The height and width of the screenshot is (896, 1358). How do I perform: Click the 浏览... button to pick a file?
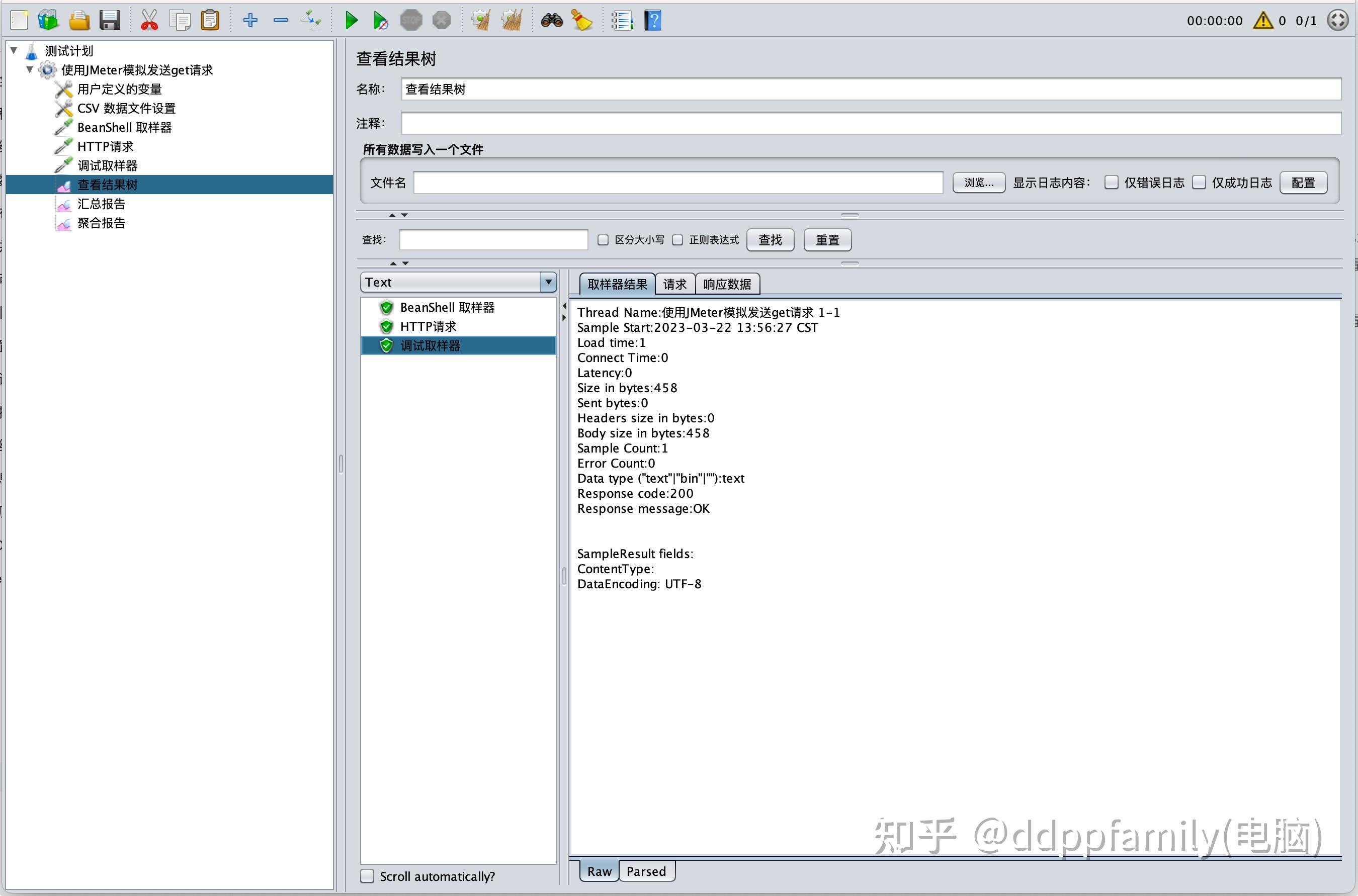click(x=978, y=183)
